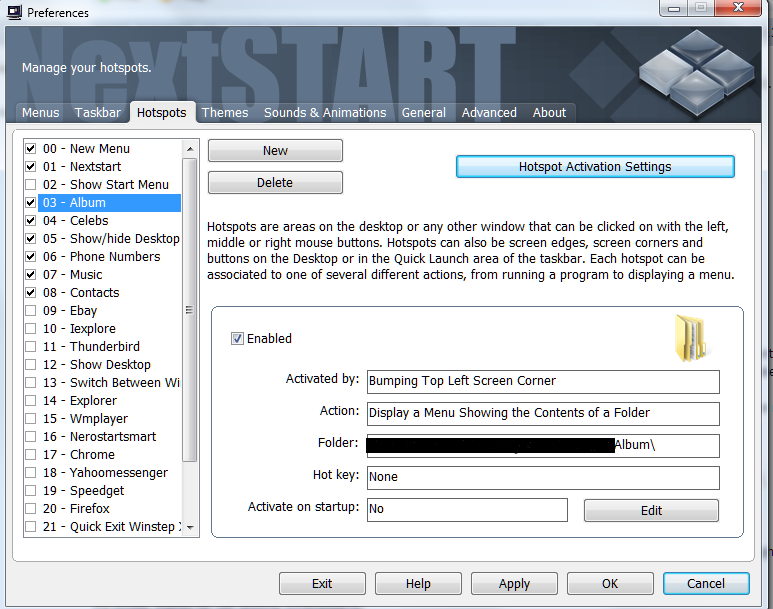Select 14 - Explorer in hotspot list
The width and height of the screenshot is (773, 609).
pyautogui.click(x=93, y=401)
